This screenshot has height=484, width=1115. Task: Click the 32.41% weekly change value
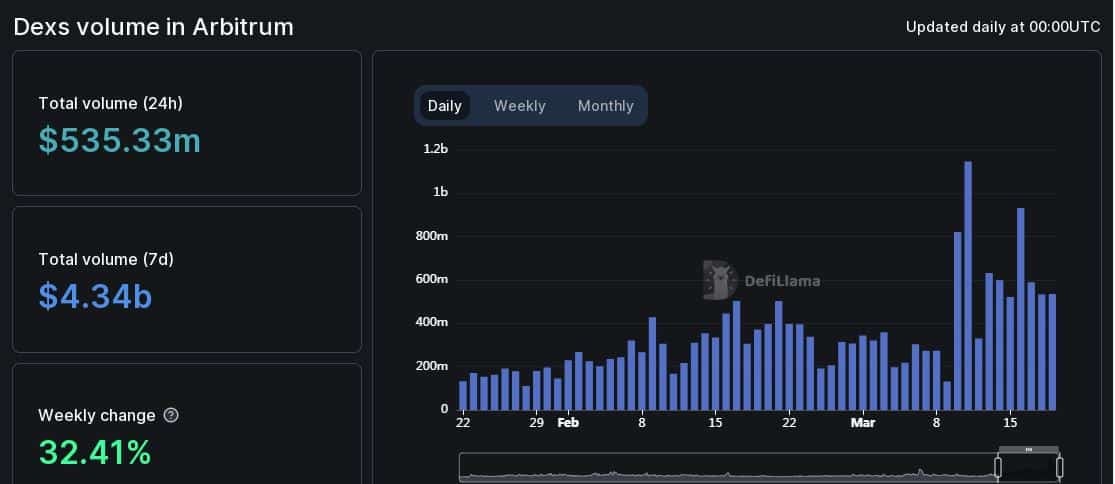click(95, 452)
